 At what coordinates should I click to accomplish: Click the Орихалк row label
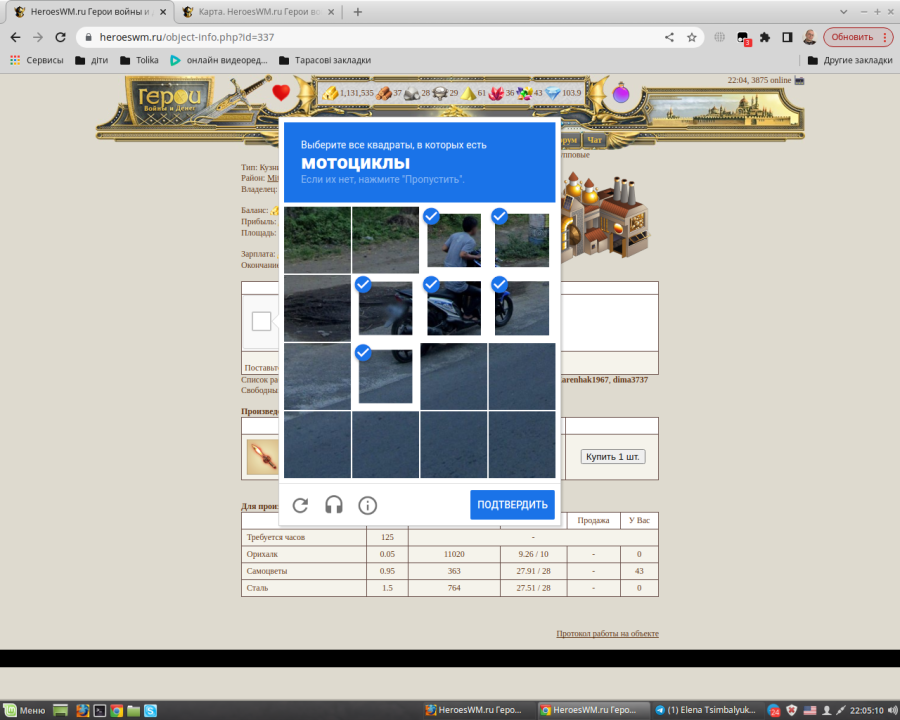[x=262, y=554]
